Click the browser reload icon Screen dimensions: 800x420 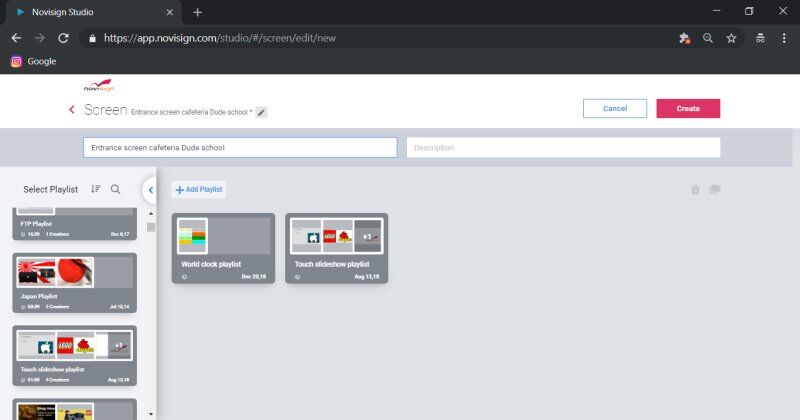[64, 38]
